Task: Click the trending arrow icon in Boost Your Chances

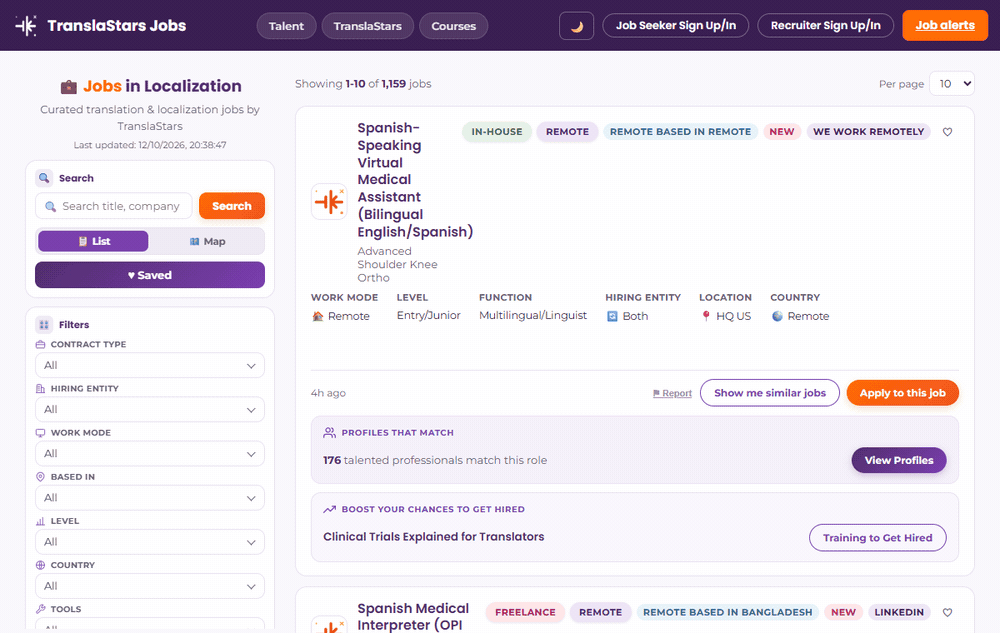Action: coord(329,509)
